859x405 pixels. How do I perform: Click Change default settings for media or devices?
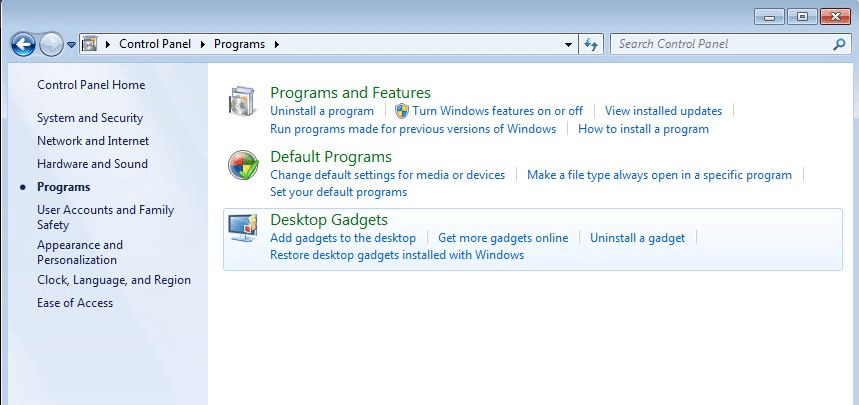(x=388, y=175)
